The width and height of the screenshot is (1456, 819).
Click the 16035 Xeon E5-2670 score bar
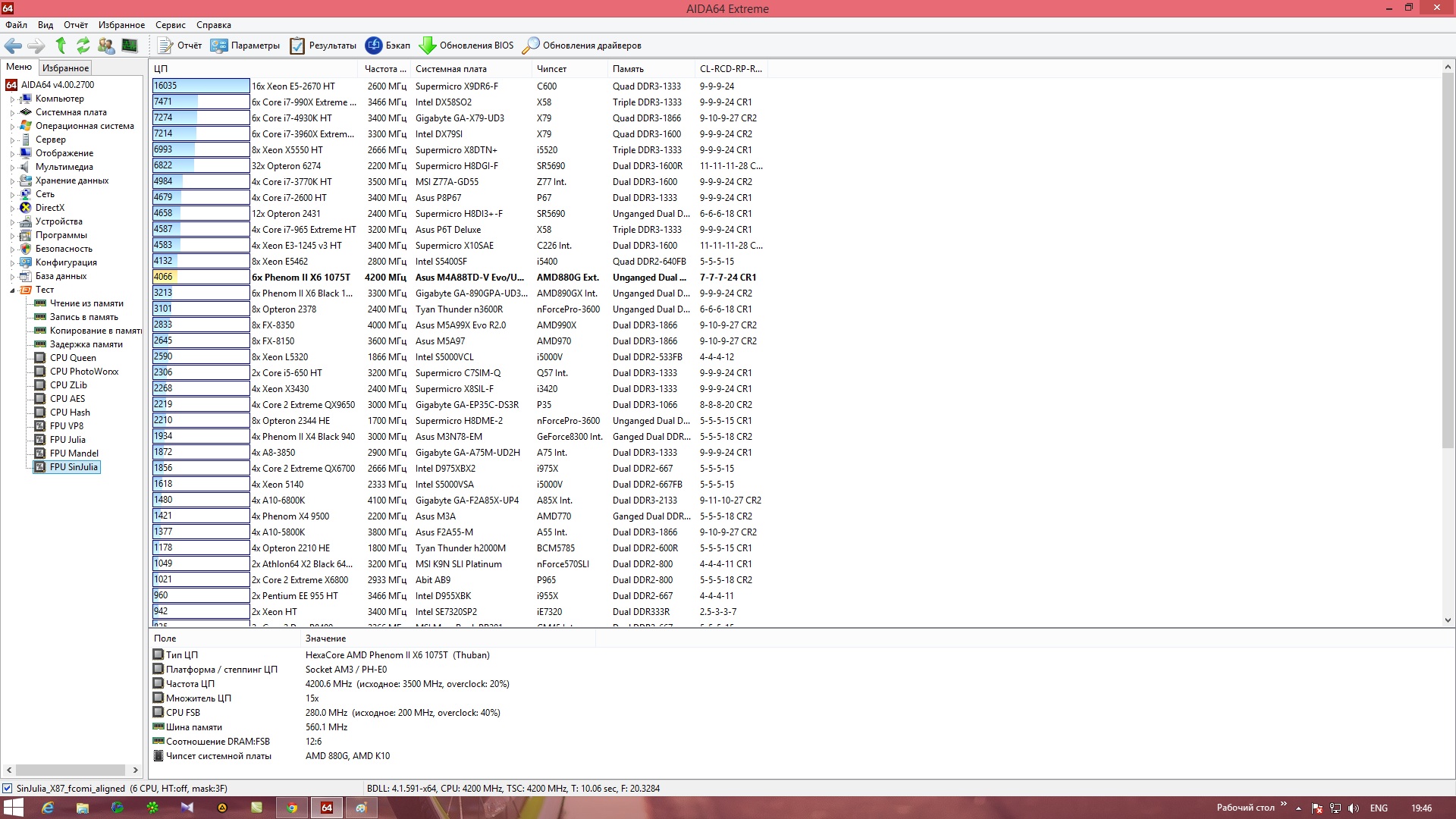pos(201,86)
